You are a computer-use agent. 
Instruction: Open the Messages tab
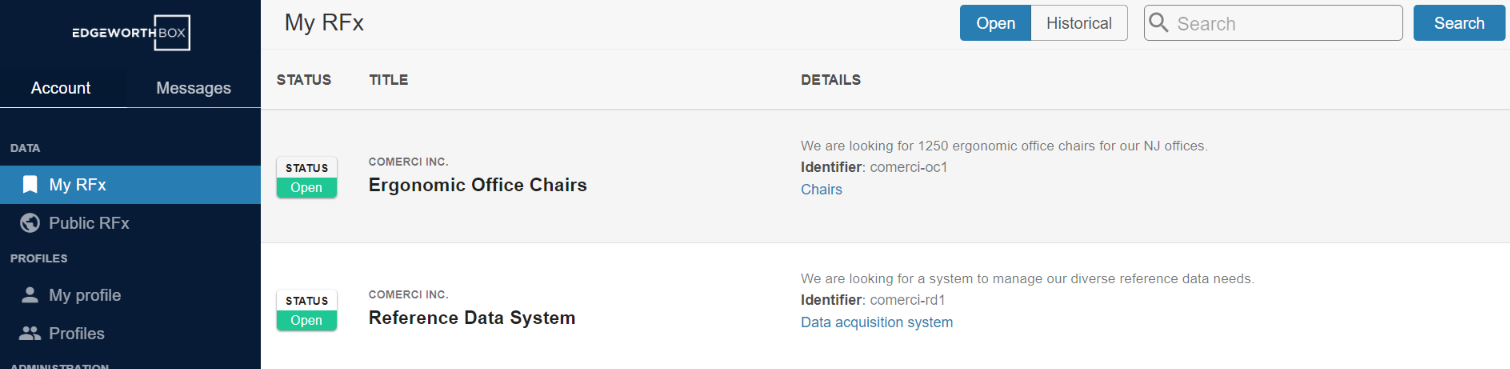(x=194, y=88)
